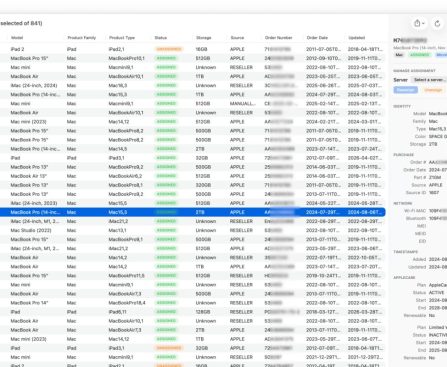Sort by the Product Type column header

122,38
